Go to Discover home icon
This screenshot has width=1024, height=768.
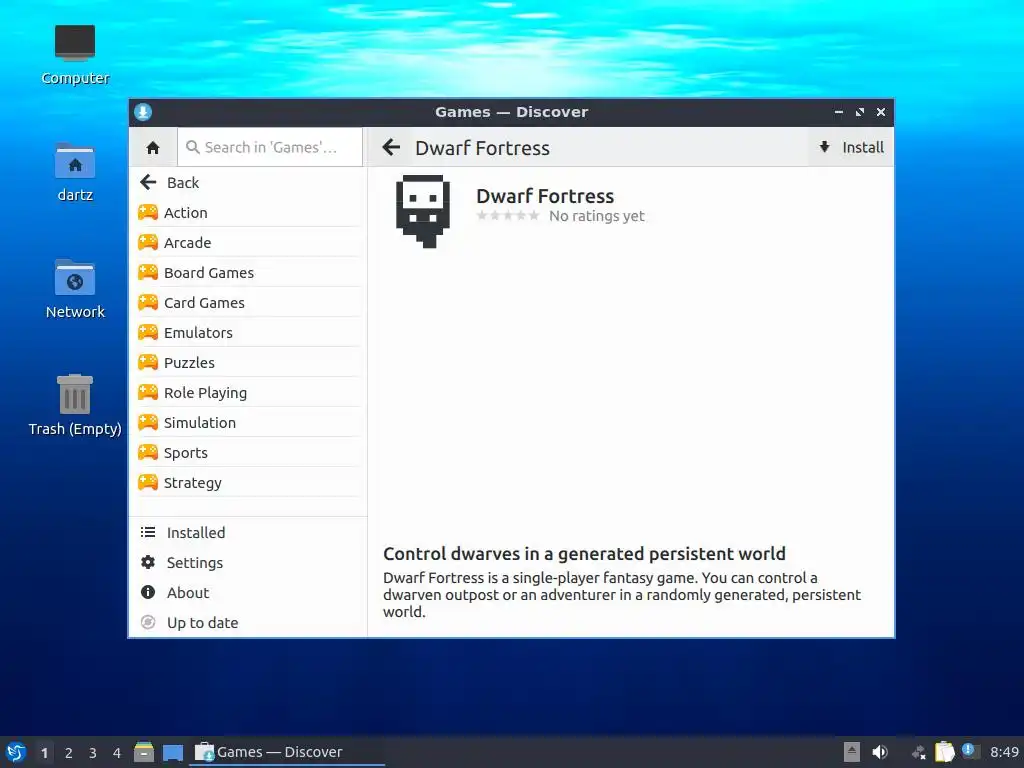(x=153, y=148)
